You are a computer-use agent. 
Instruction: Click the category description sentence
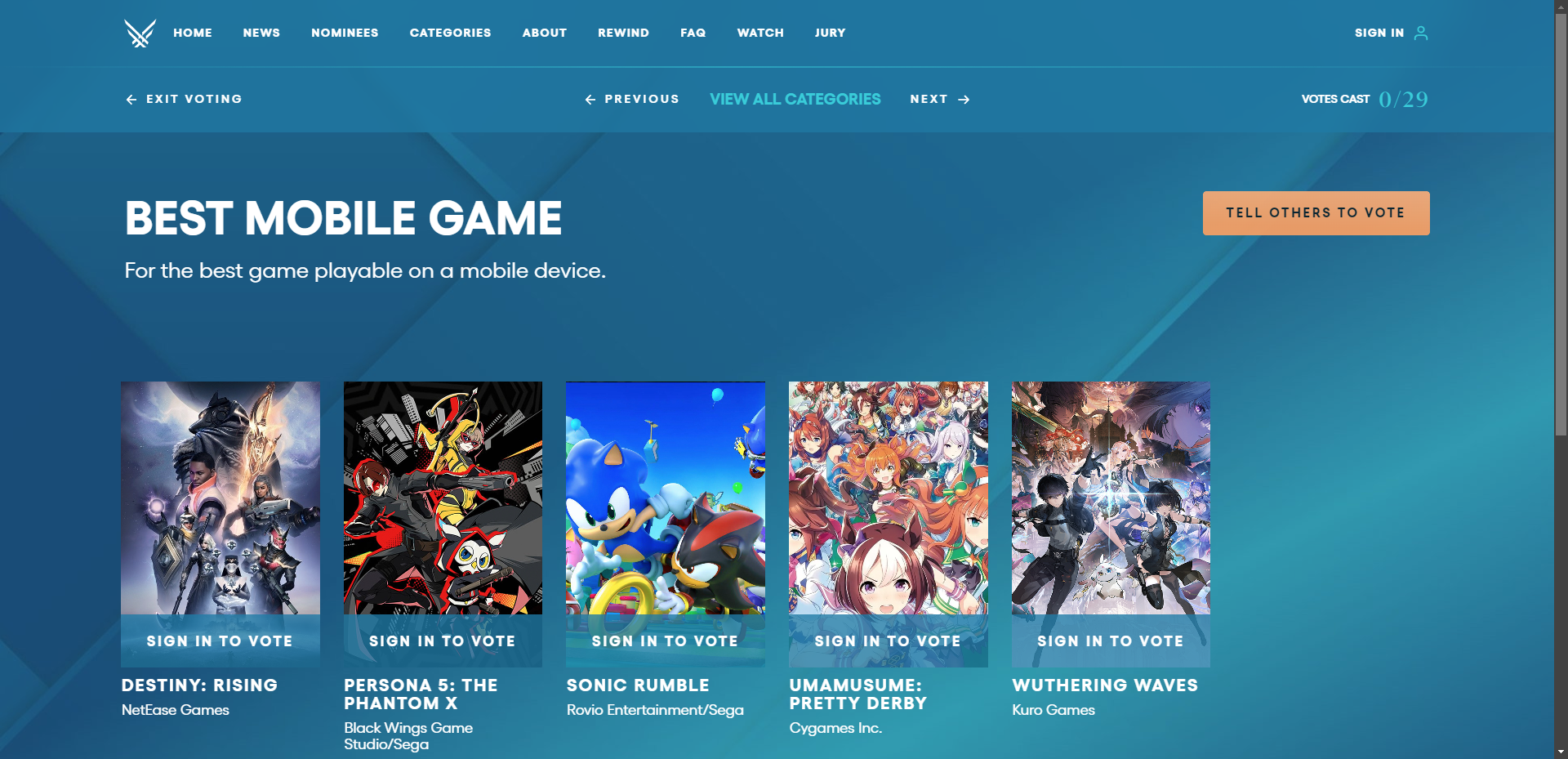(365, 270)
